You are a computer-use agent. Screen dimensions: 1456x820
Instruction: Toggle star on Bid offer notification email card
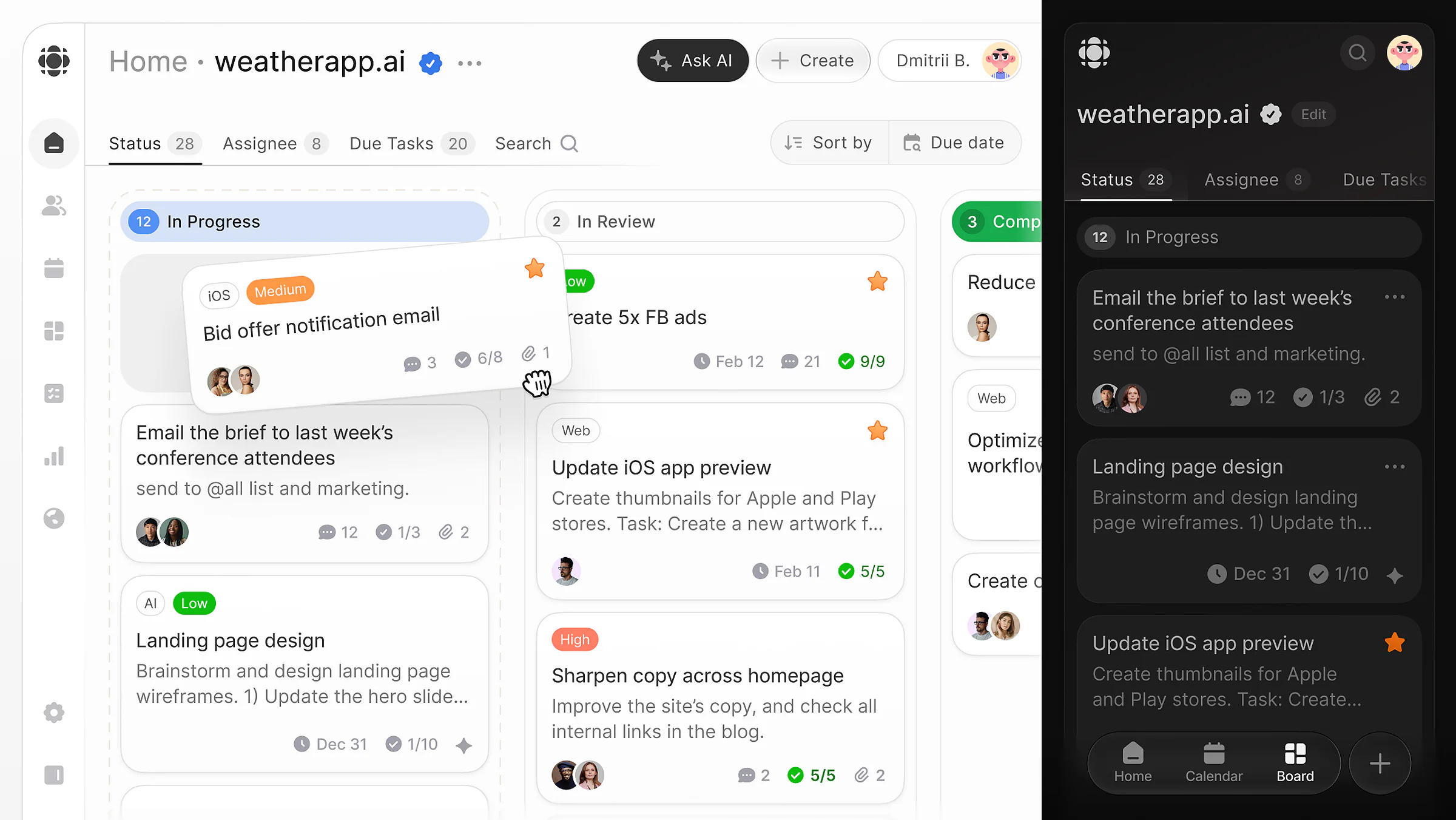(534, 268)
